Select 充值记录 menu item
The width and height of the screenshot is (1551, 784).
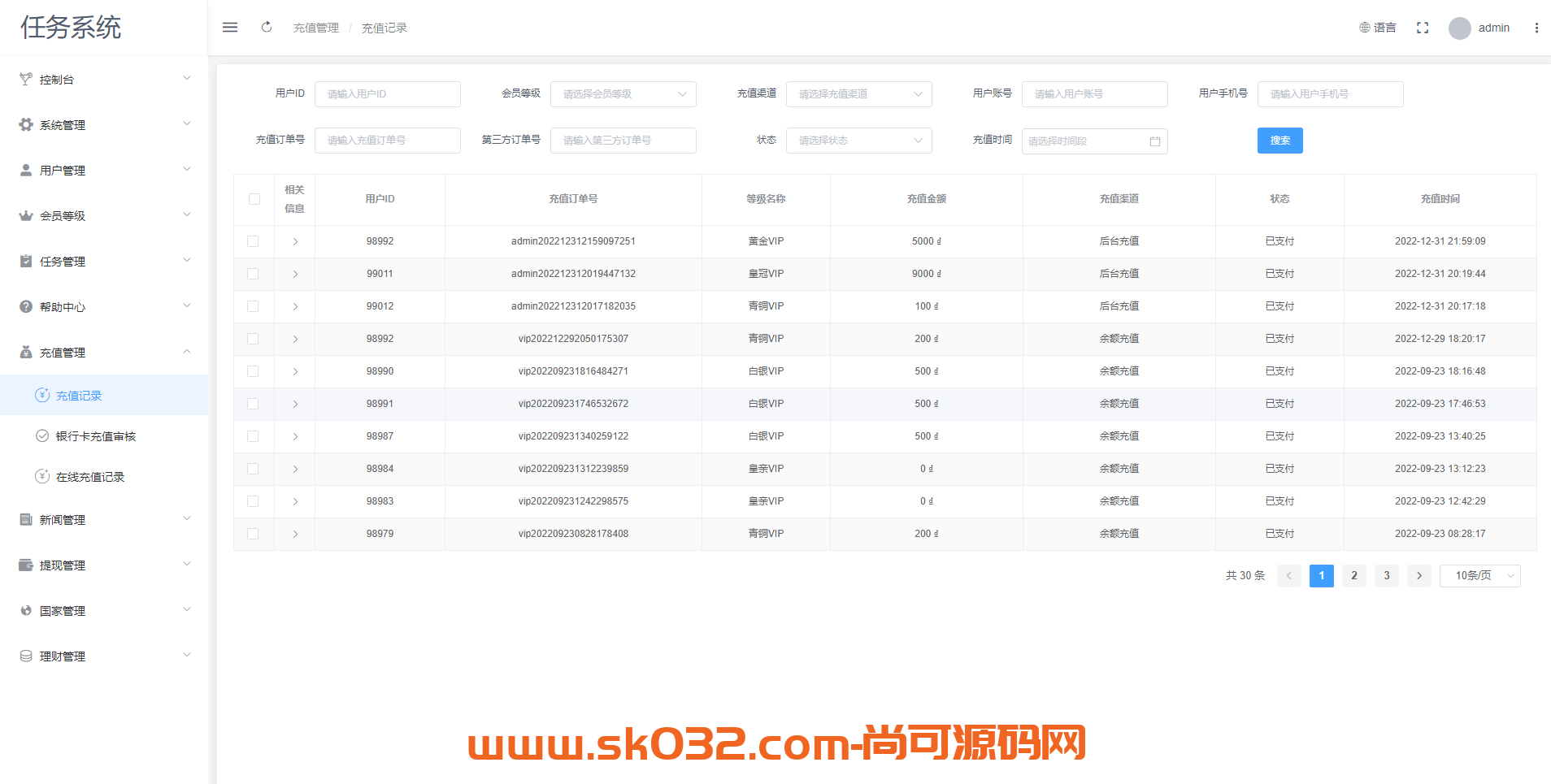tap(104, 396)
